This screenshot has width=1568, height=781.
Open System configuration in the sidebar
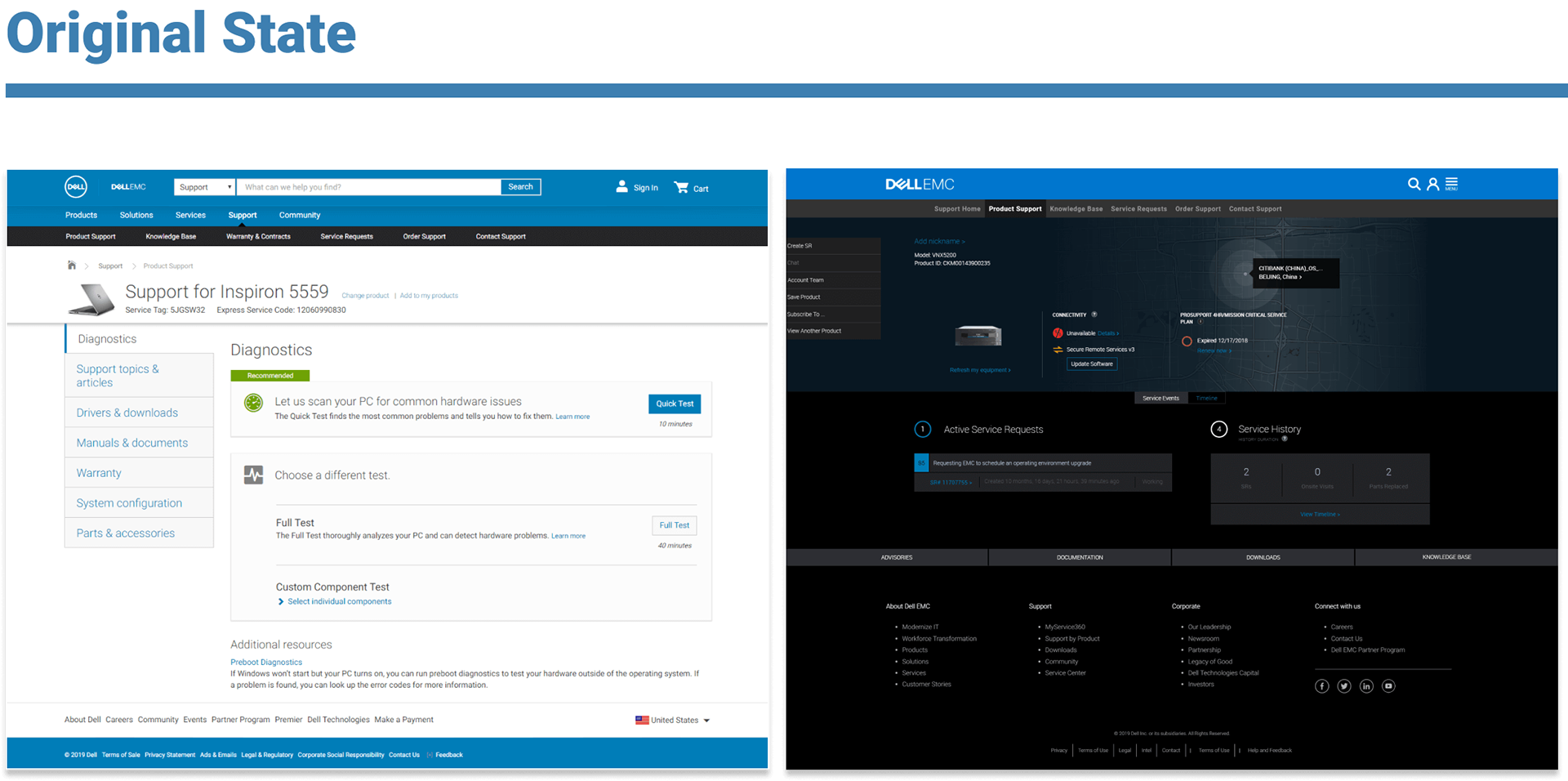tap(139, 503)
